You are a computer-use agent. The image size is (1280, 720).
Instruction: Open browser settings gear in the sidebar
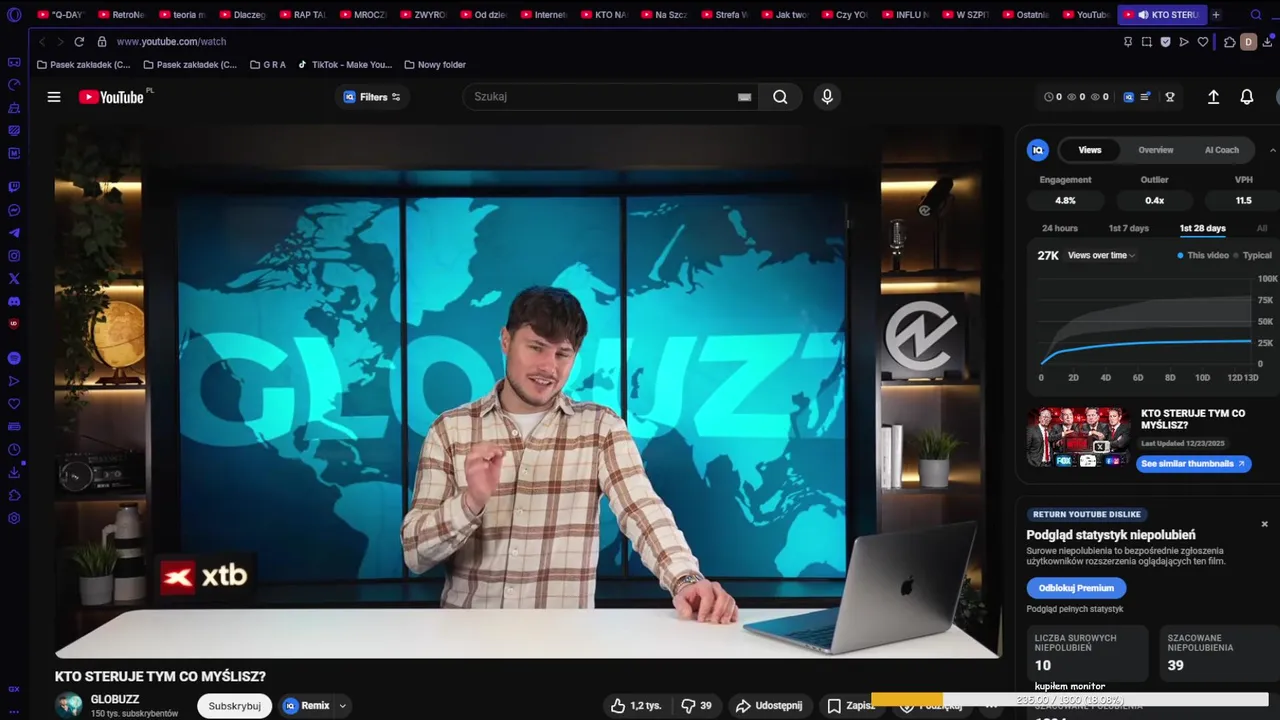[x=14, y=518]
